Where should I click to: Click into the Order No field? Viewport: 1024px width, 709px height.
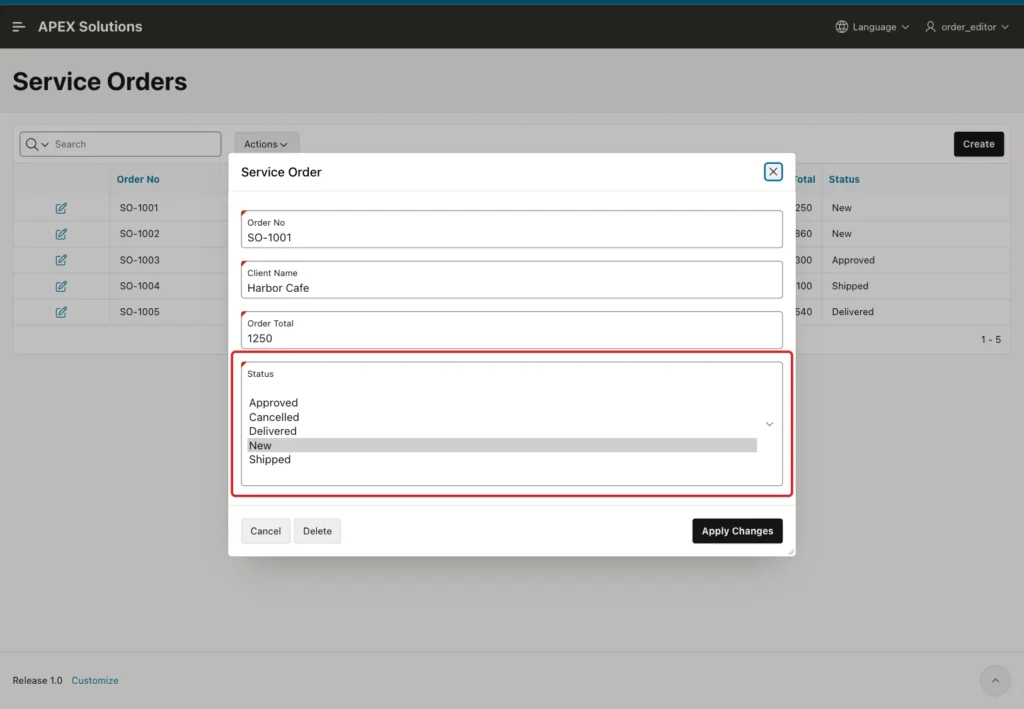511,229
